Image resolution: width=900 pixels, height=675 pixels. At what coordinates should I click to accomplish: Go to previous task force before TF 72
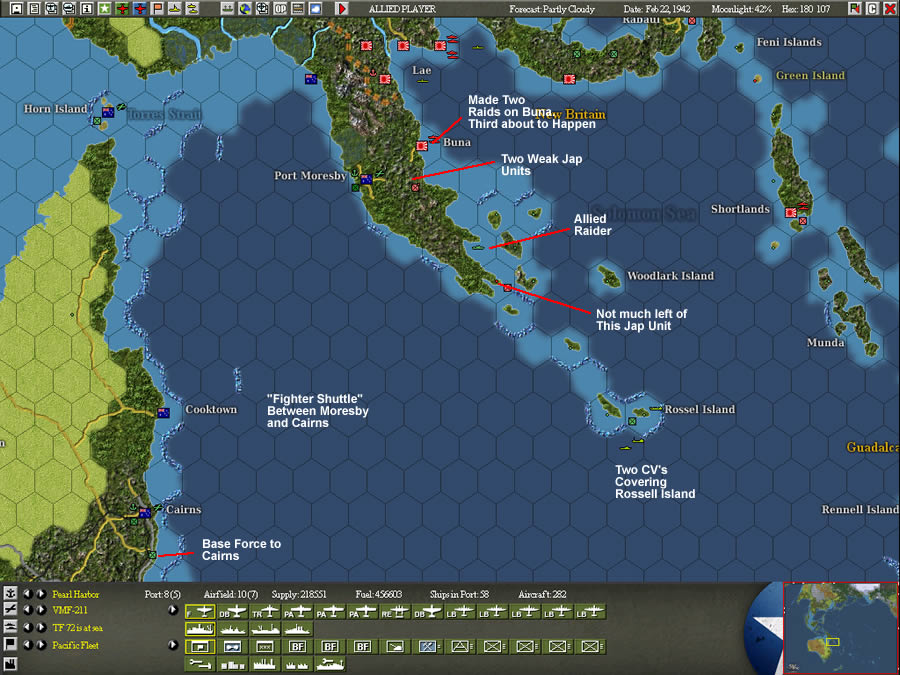[28, 627]
